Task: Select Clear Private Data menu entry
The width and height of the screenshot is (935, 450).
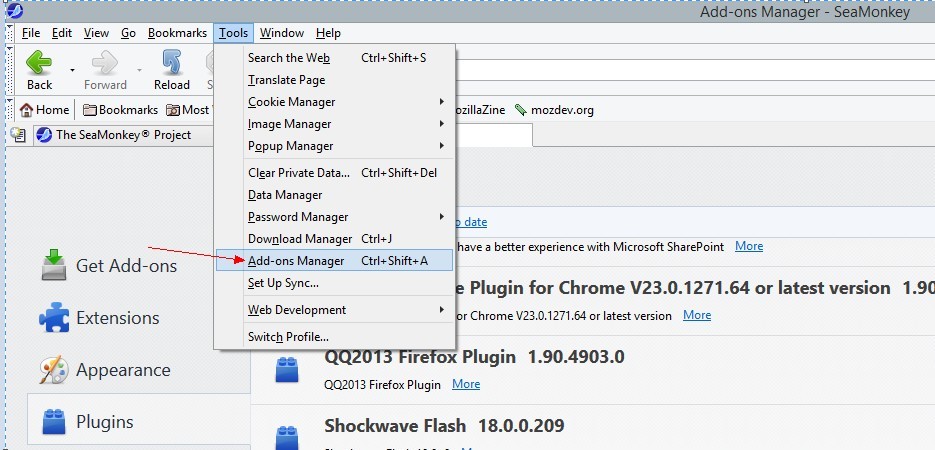Action: [298, 173]
